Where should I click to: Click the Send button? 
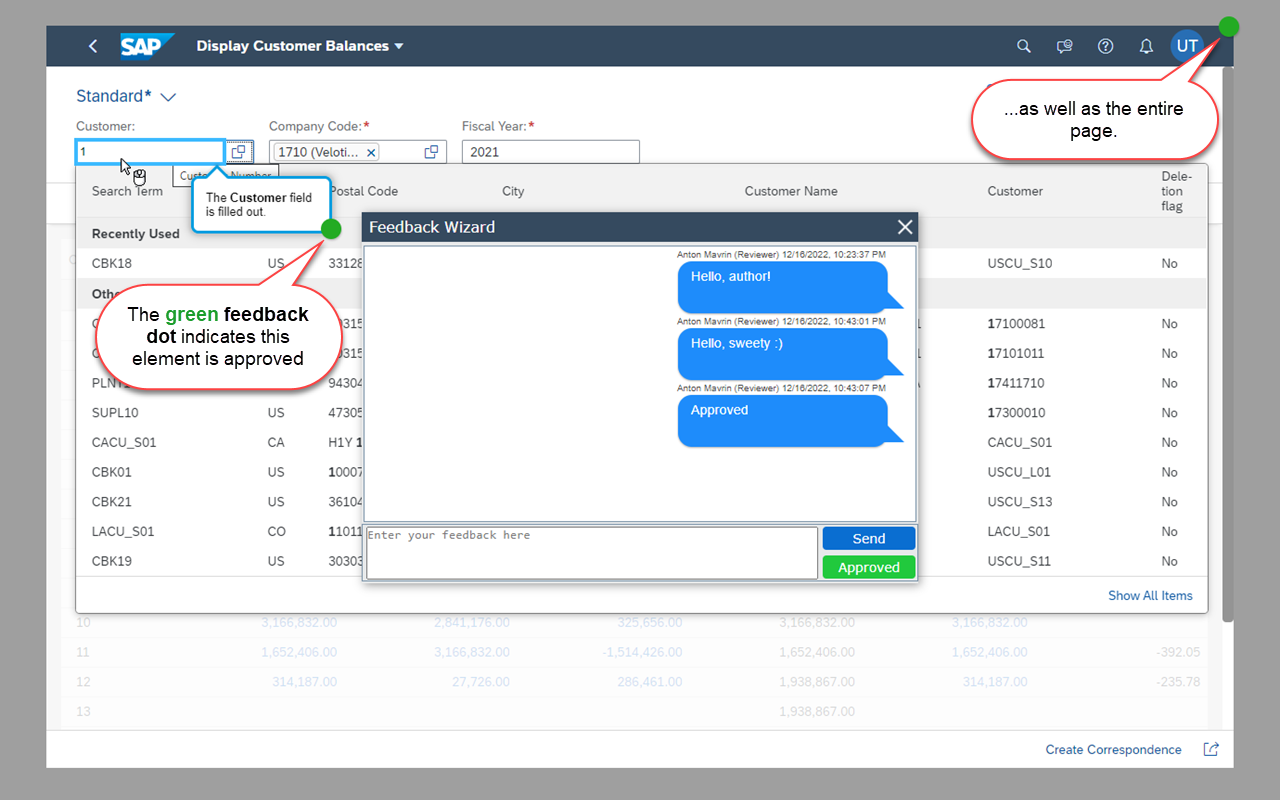868,538
